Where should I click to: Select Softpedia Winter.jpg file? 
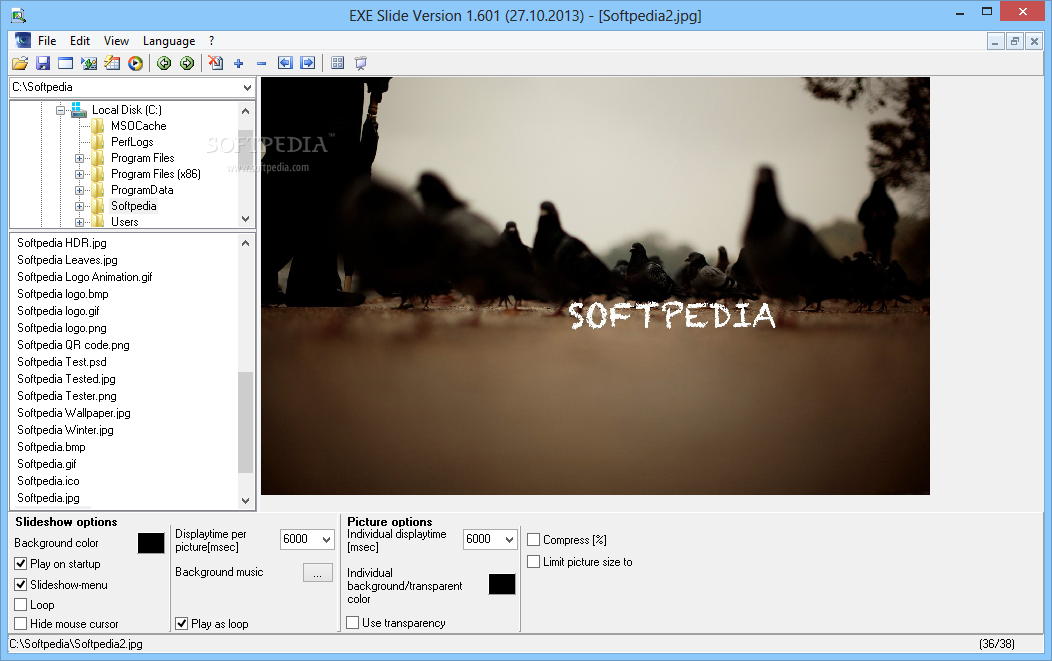[x=65, y=429]
